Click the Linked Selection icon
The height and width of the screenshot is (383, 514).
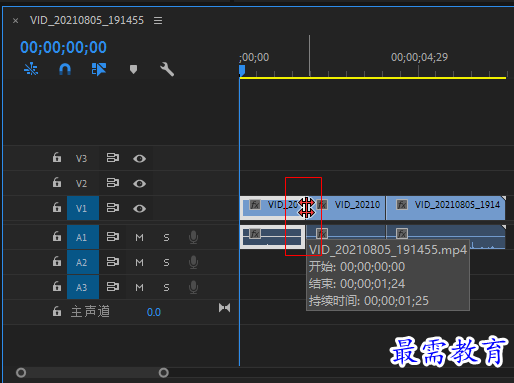(99, 70)
